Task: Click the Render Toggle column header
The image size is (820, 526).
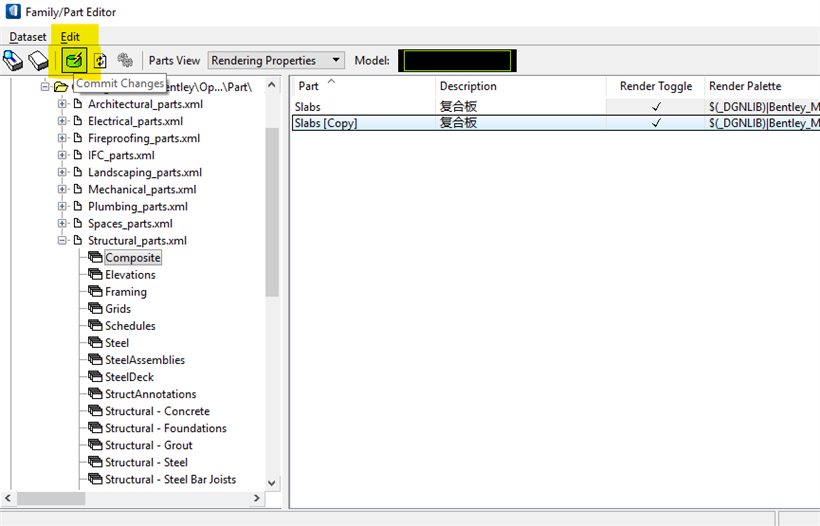Action: pos(655,86)
